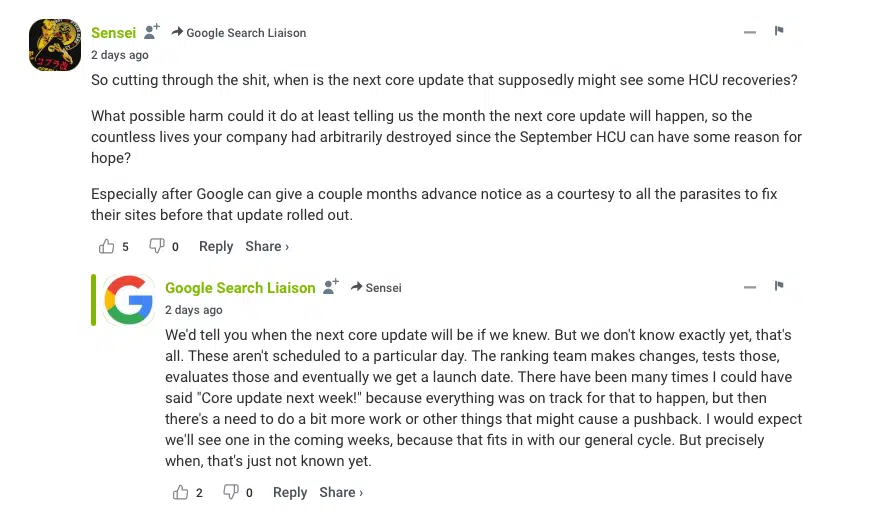Upvote Sensei's comment with thumbs up
The image size is (892, 518).
tap(107, 246)
